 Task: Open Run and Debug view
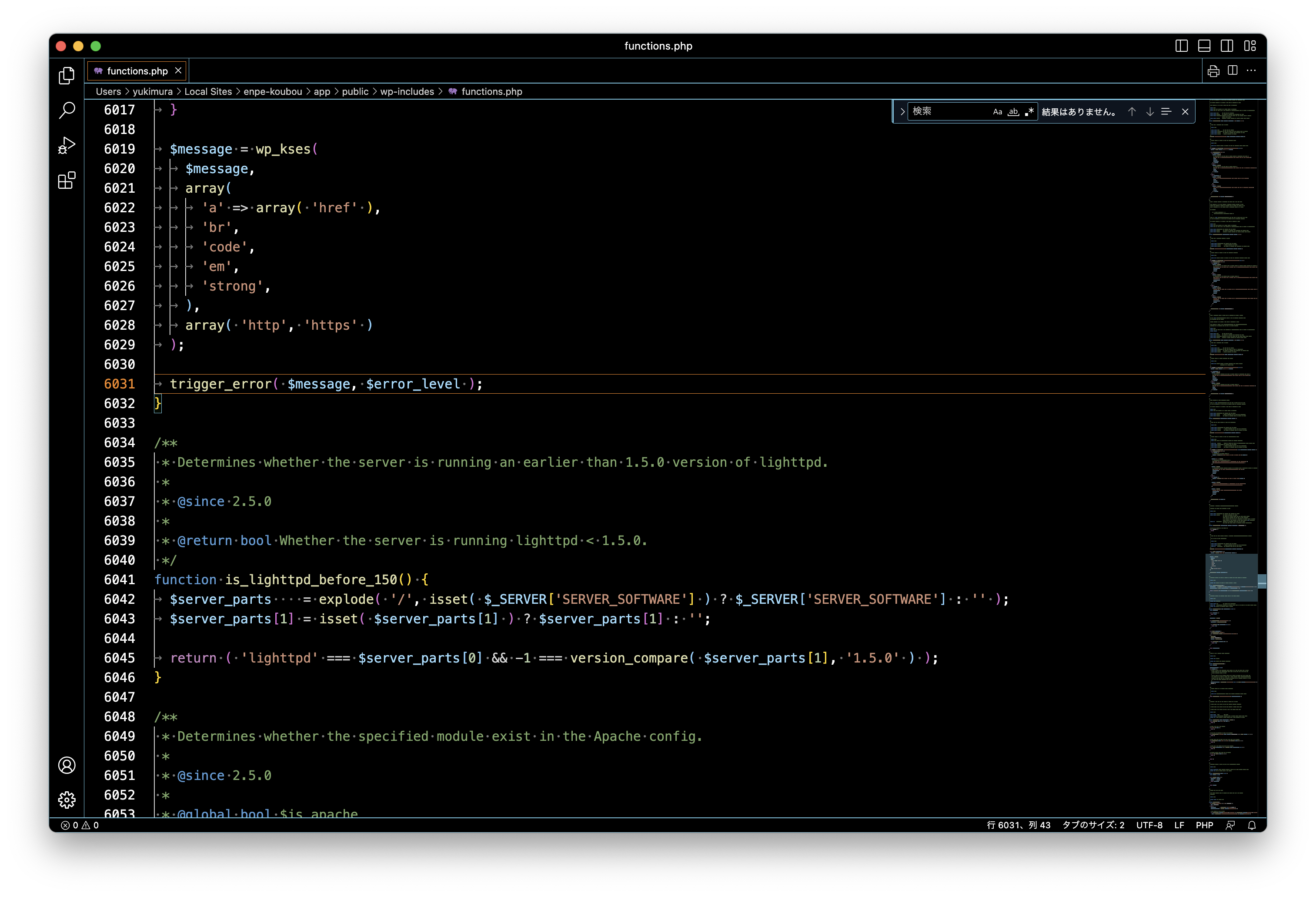67,146
